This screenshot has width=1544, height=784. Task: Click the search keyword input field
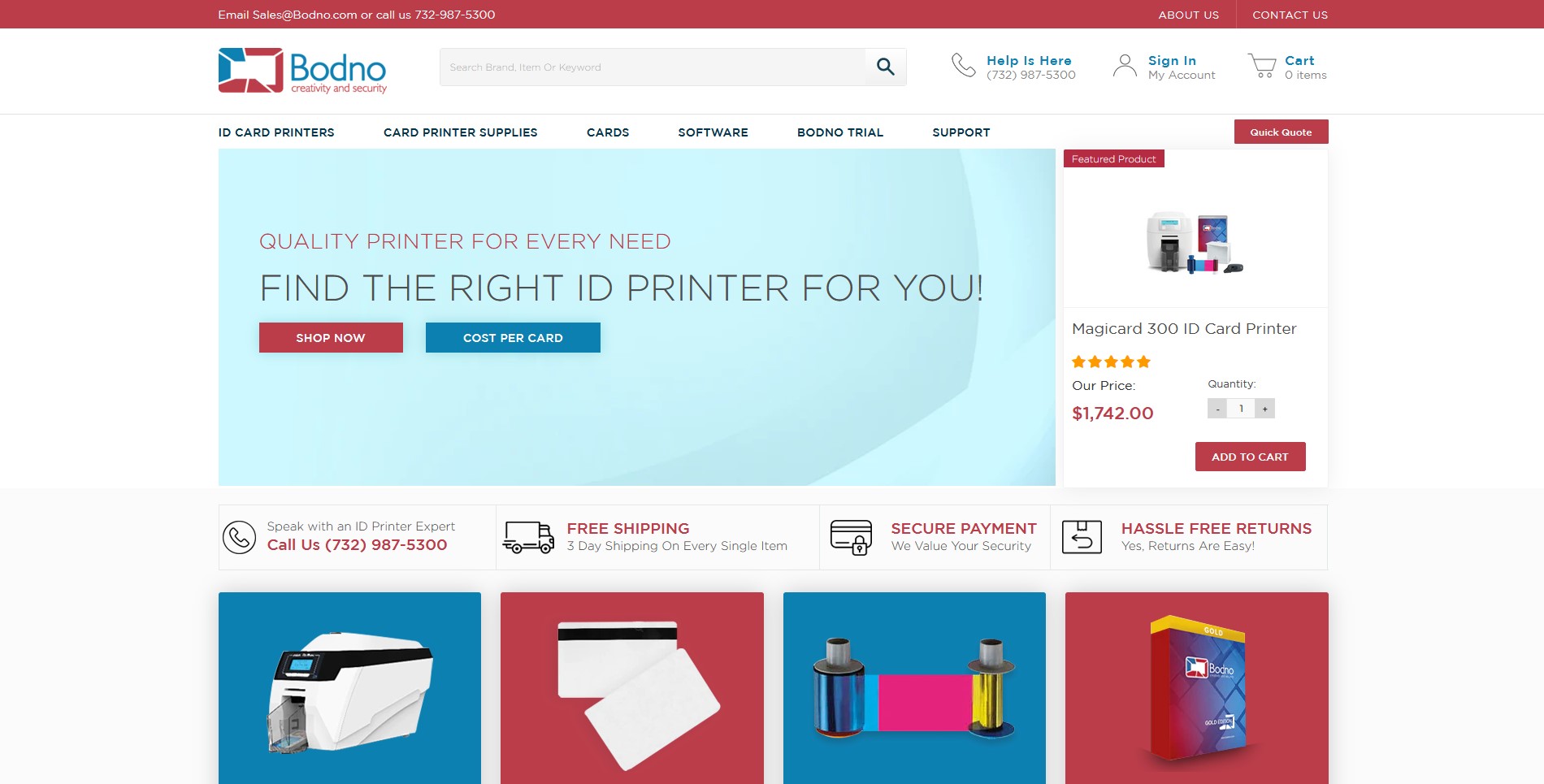653,67
